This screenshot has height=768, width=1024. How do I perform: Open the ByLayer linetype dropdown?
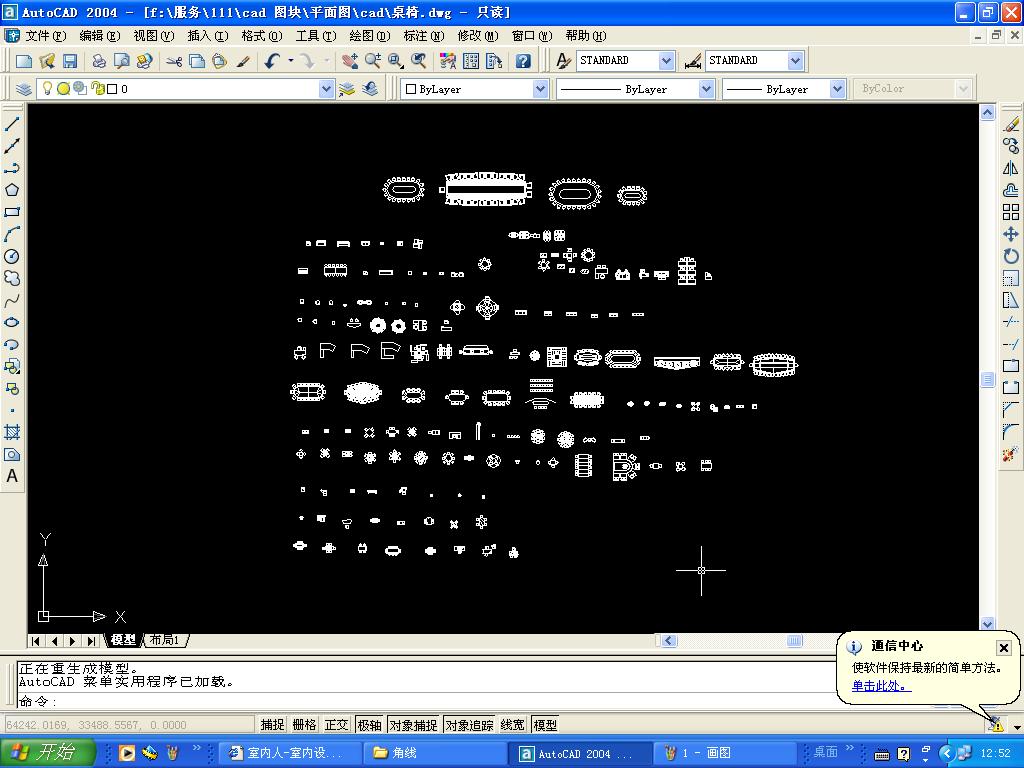(x=706, y=89)
